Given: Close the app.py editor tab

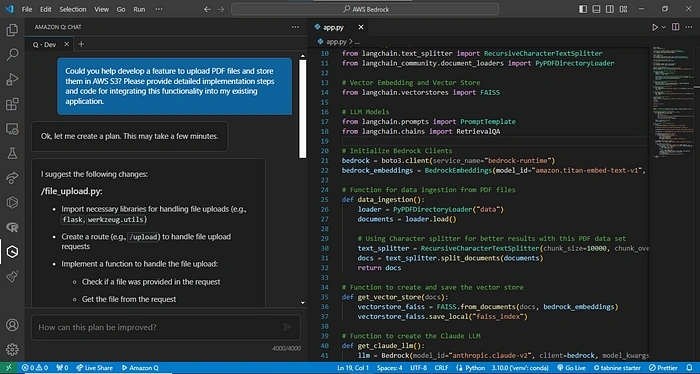Looking at the screenshot, I should [361, 27].
